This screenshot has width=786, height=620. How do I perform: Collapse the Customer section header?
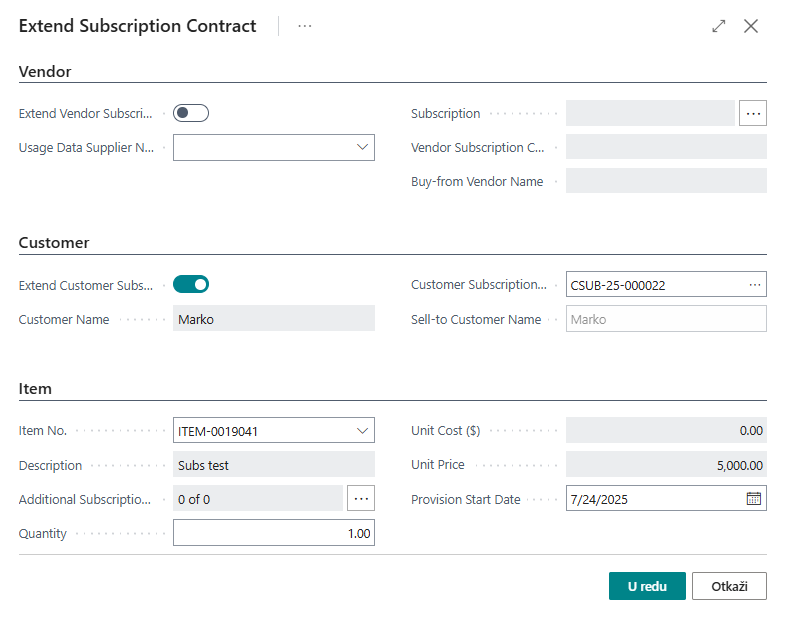coord(54,243)
